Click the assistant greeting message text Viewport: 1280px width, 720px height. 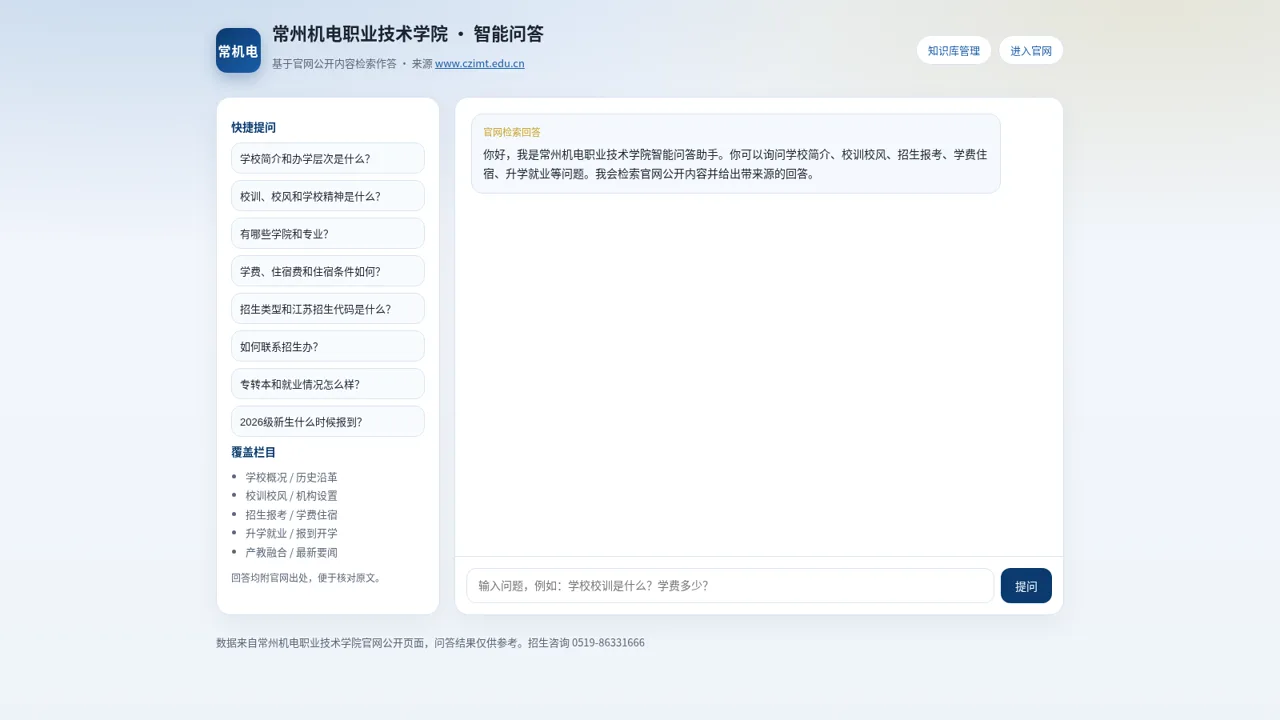point(735,164)
